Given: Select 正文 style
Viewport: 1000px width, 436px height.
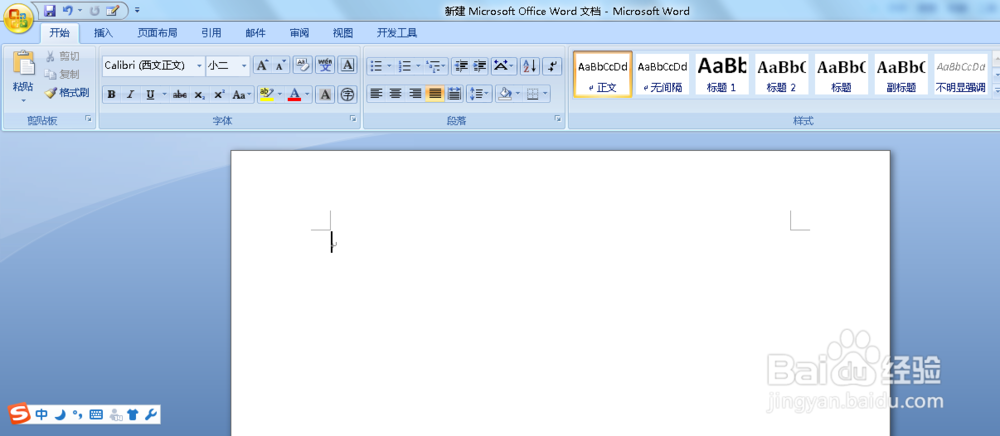Looking at the screenshot, I should [x=603, y=74].
